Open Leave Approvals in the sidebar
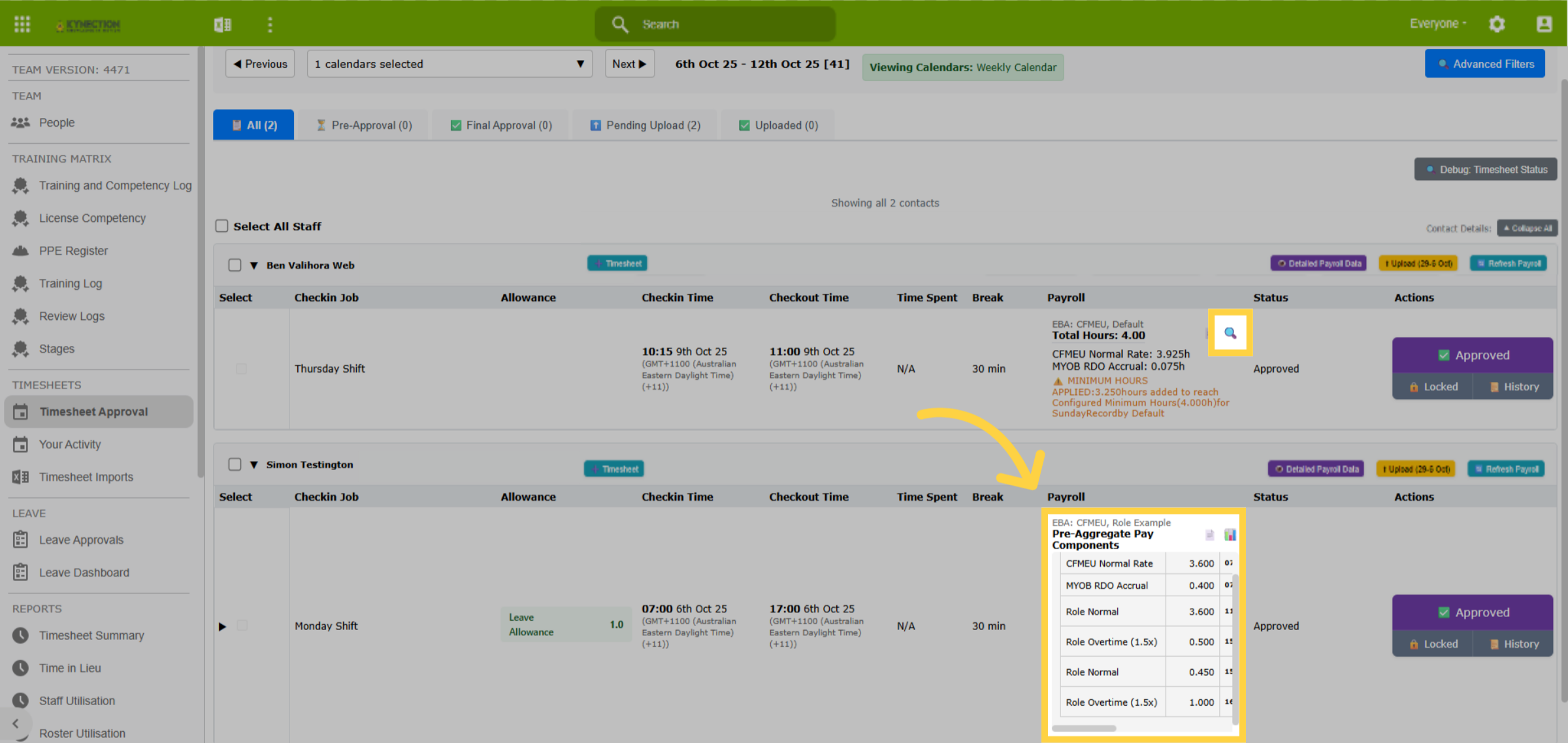The image size is (1568, 743). 81,540
